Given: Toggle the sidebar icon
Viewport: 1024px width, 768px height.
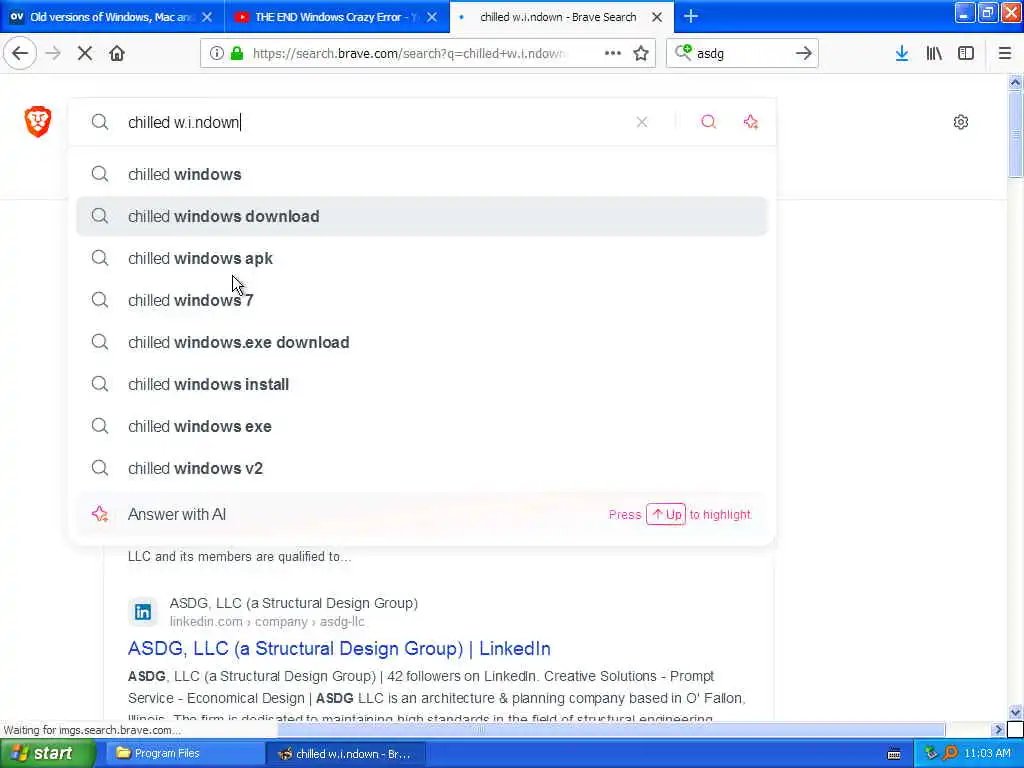Looking at the screenshot, I should pos(966,54).
